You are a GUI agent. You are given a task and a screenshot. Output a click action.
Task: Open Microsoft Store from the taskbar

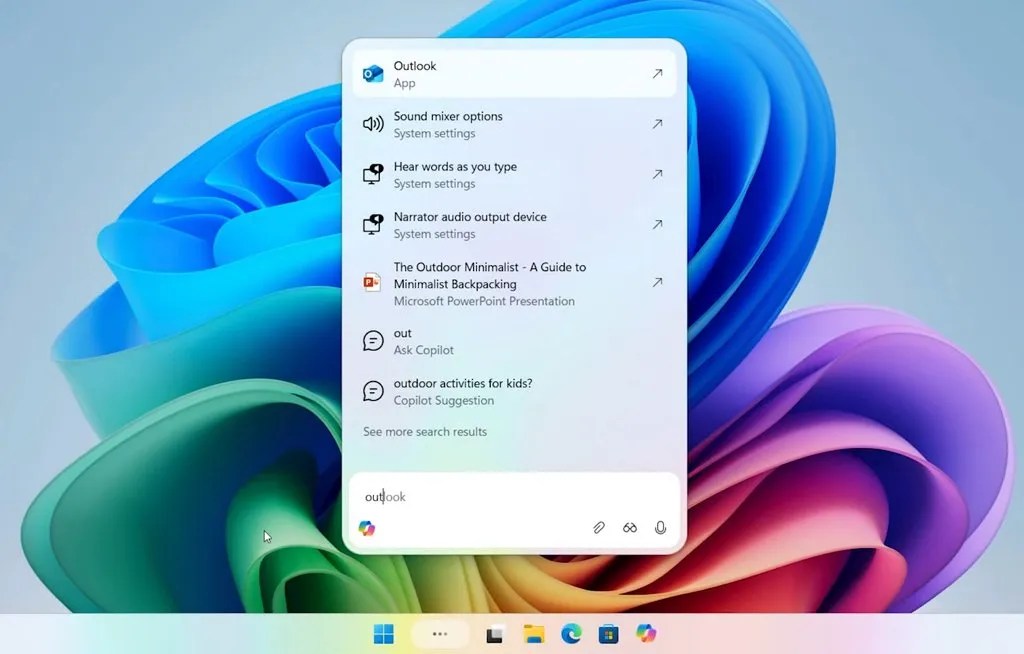tap(608, 633)
